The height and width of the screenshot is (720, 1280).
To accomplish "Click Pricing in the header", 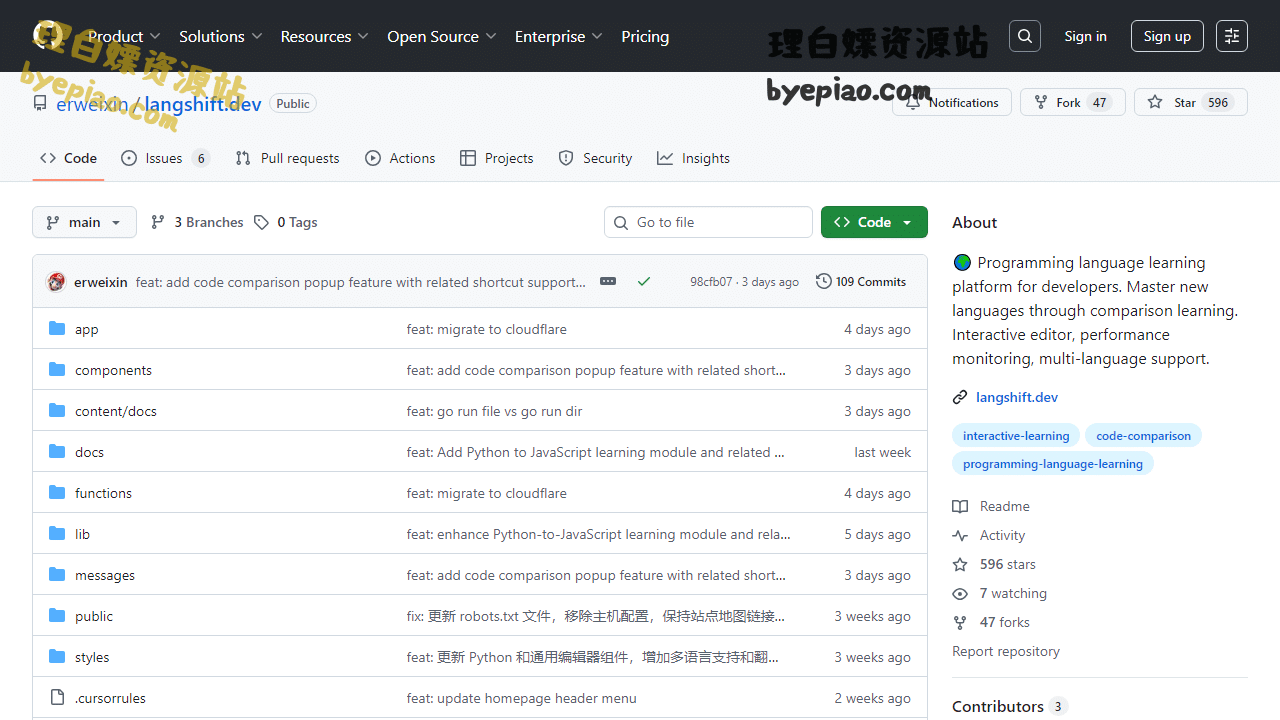I will [645, 36].
